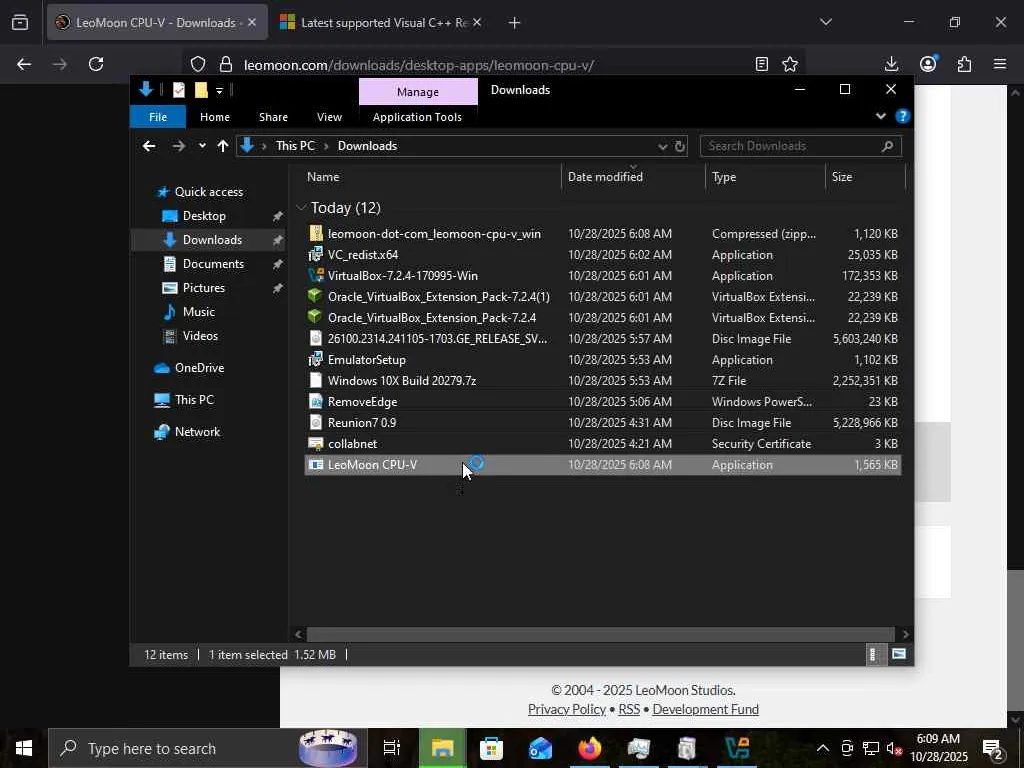Click the shield tracking protection icon
The image size is (1024, 768).
pos(198,64)
